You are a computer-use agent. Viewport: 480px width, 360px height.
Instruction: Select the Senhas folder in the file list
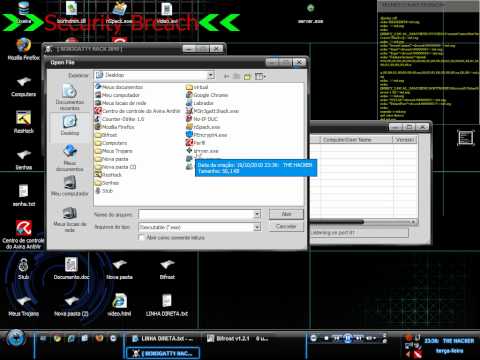(x=107, y=183)
